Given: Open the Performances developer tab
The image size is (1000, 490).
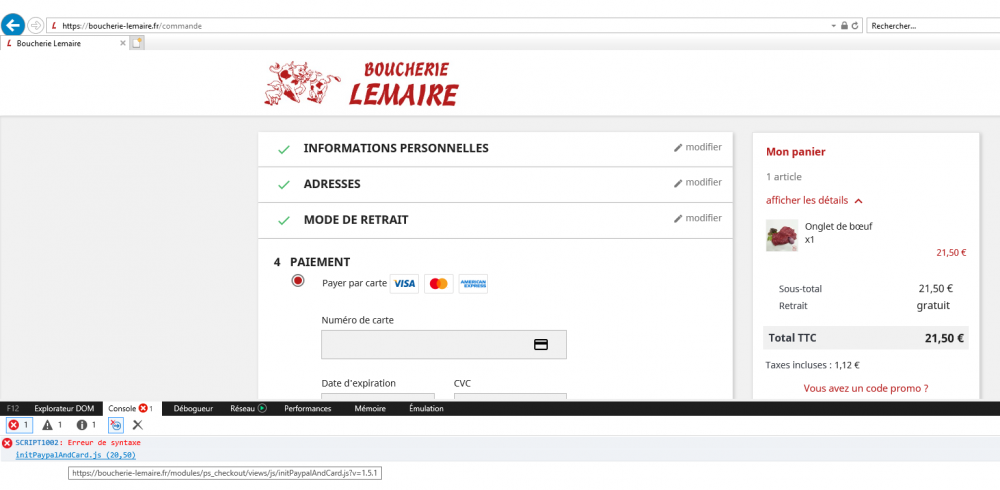Looking at the screenshot, I should (x=307, y=408).
